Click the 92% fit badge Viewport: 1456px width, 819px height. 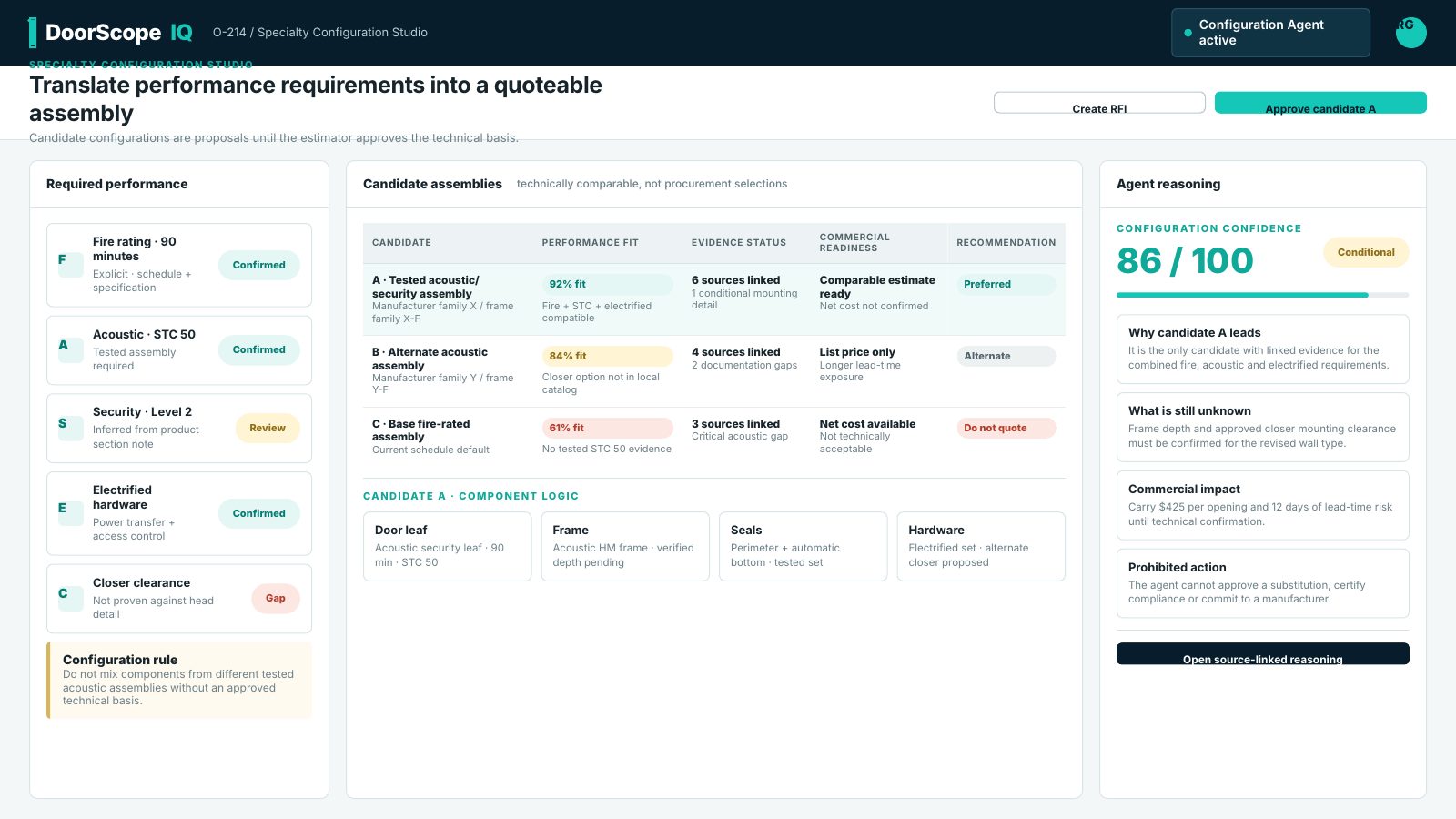607,284
